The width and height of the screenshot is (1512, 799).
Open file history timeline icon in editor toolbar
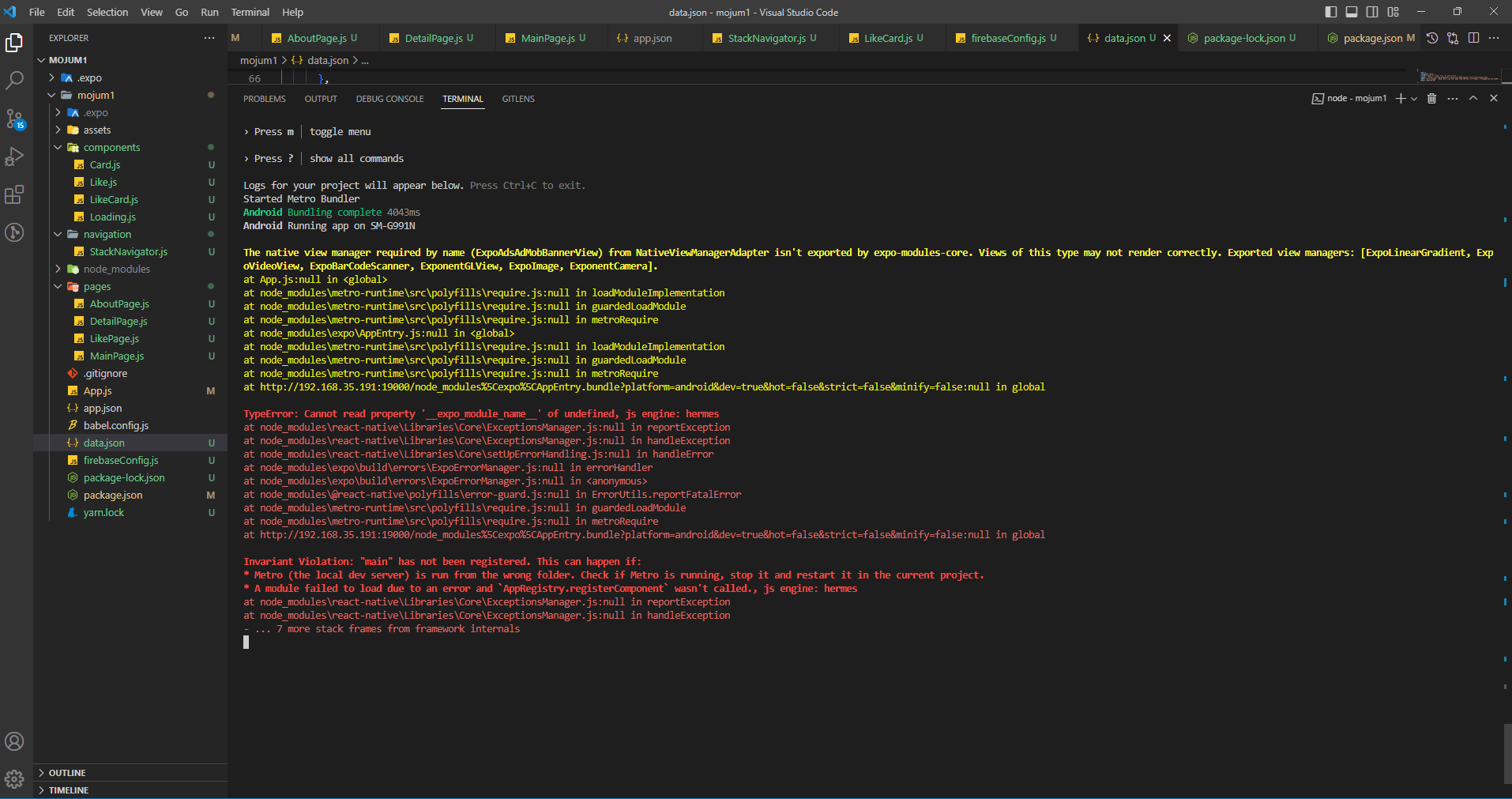[1432, 38]
